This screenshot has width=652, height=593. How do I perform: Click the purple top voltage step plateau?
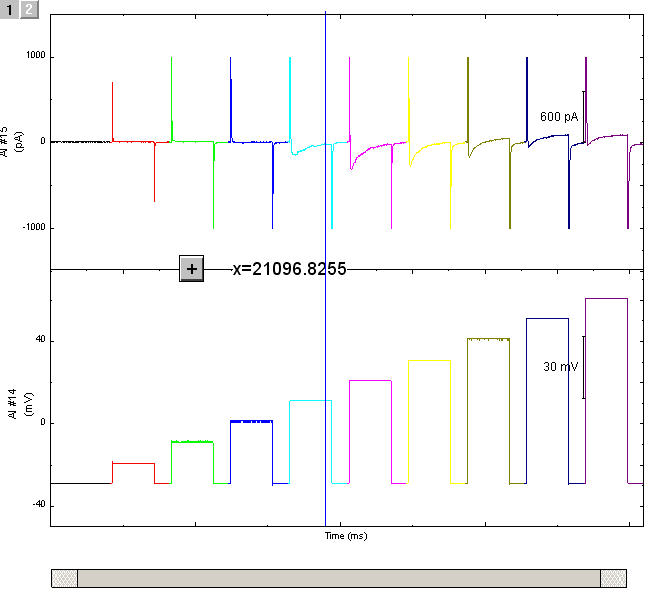pos(606,298)
